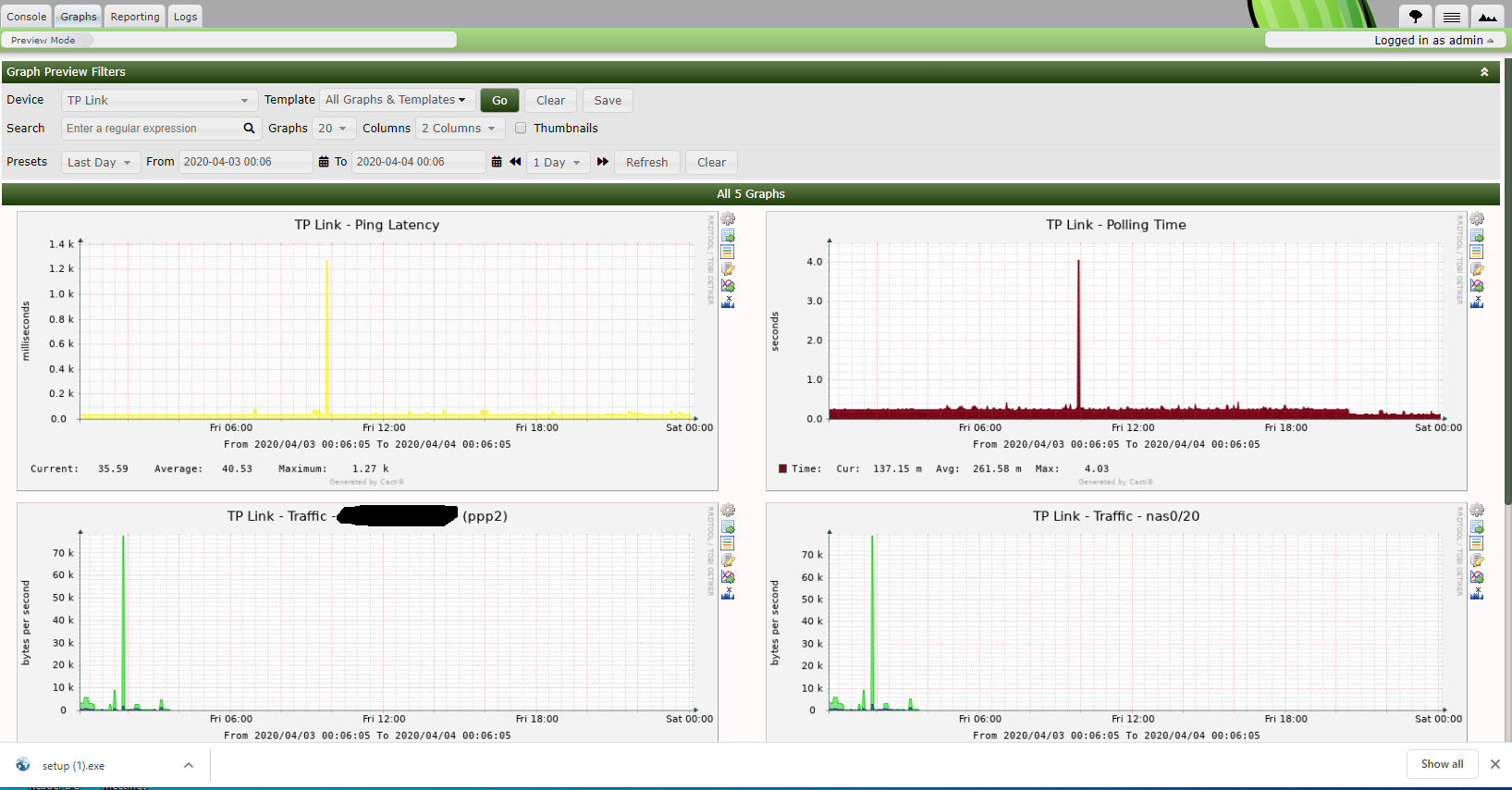1512x790 pixels.
Task: Click the green Go button
Action: pos(499,100)
